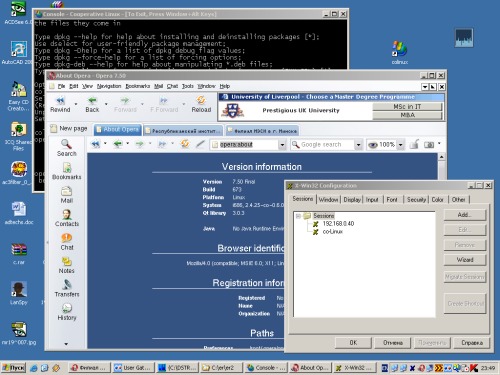Switch to User Gat... taskbar button
500x375 pixels.
point(134,368)
